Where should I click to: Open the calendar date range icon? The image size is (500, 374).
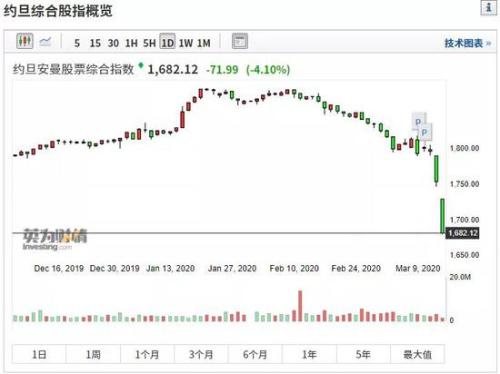click(x=240, y=41)
